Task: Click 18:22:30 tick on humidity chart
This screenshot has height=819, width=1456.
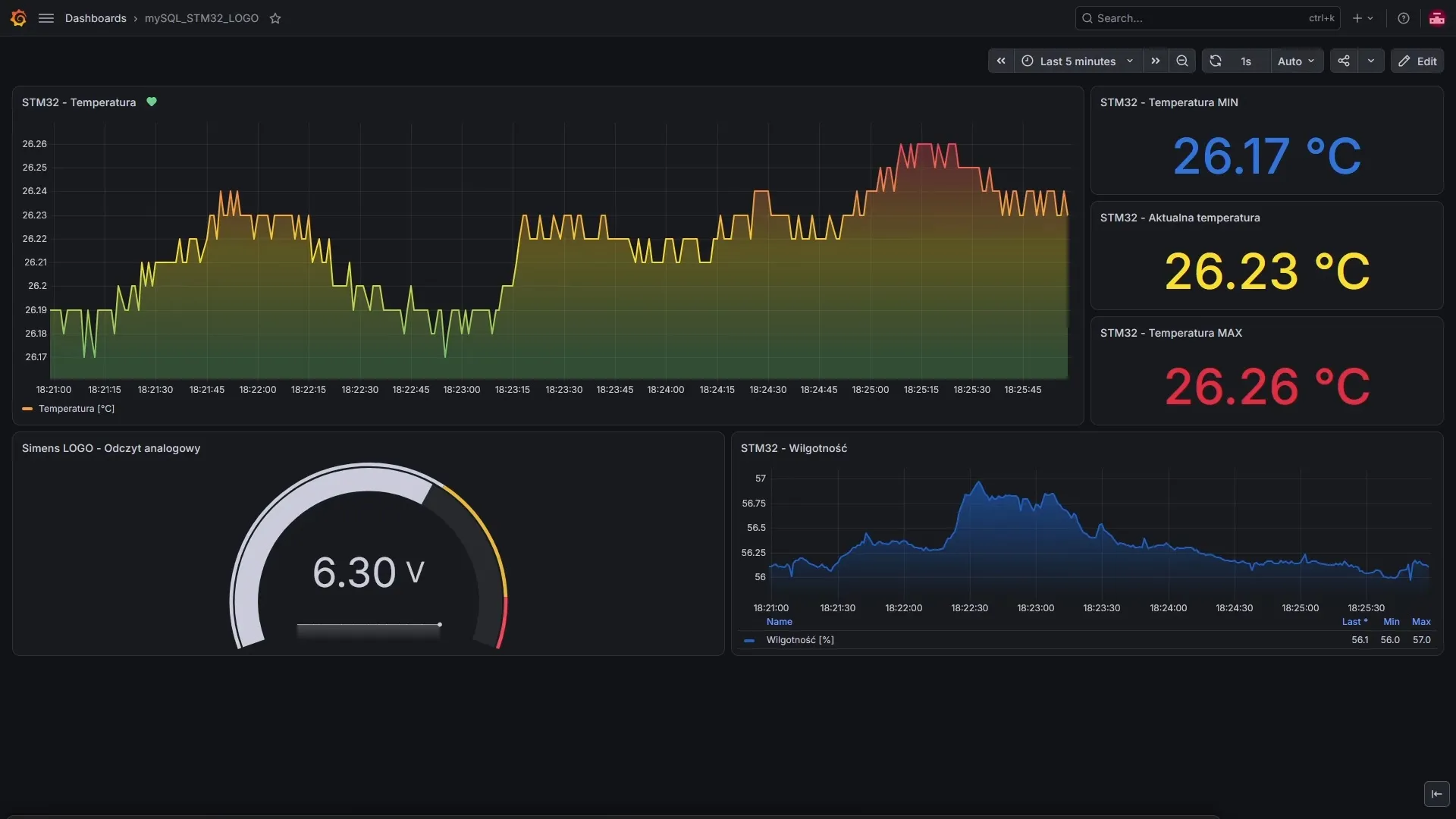Action: click(x=970, y=608)
